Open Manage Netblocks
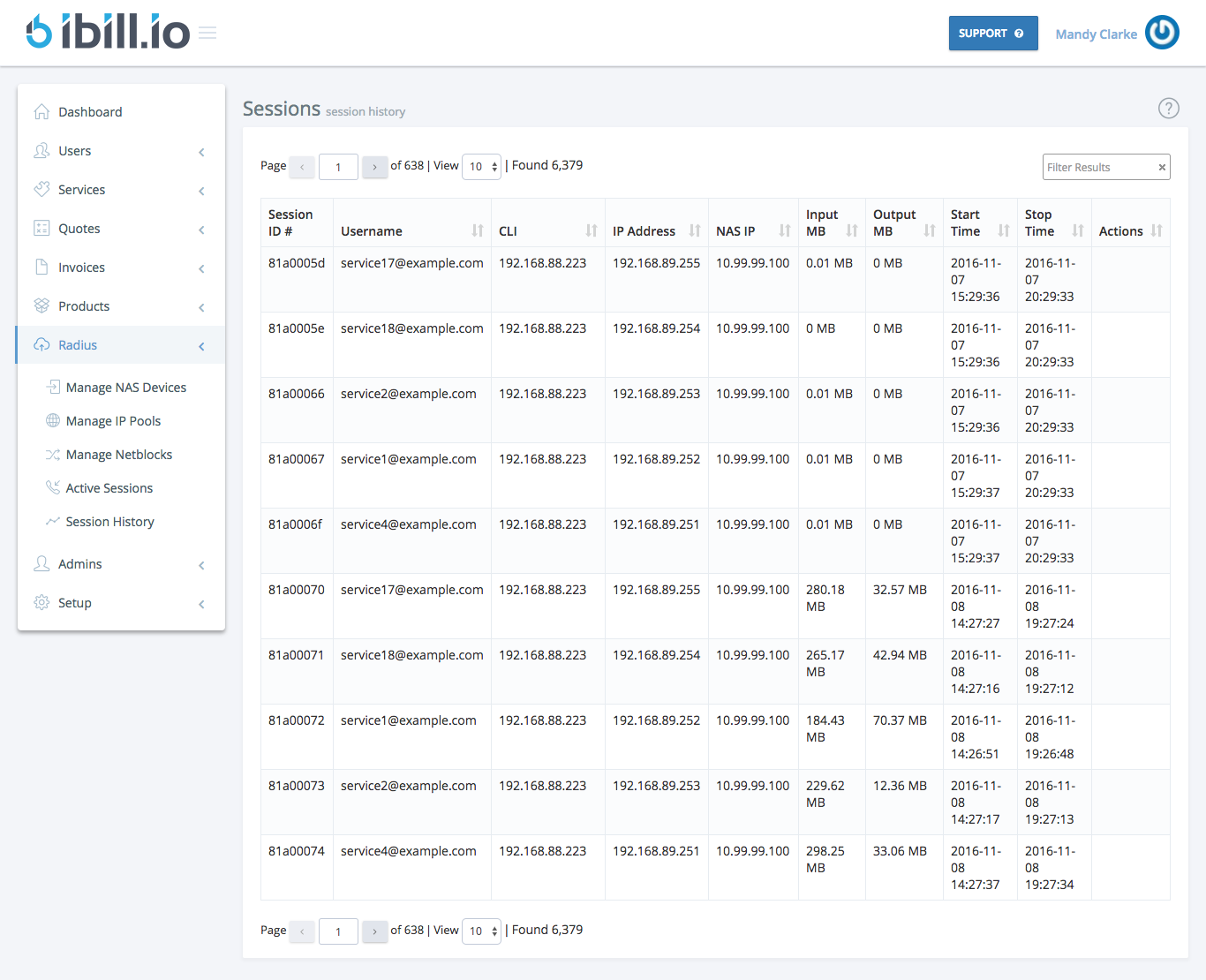The height and width of the screenshot is (980, 1206). pyautogui.click(x=118, y=454)
